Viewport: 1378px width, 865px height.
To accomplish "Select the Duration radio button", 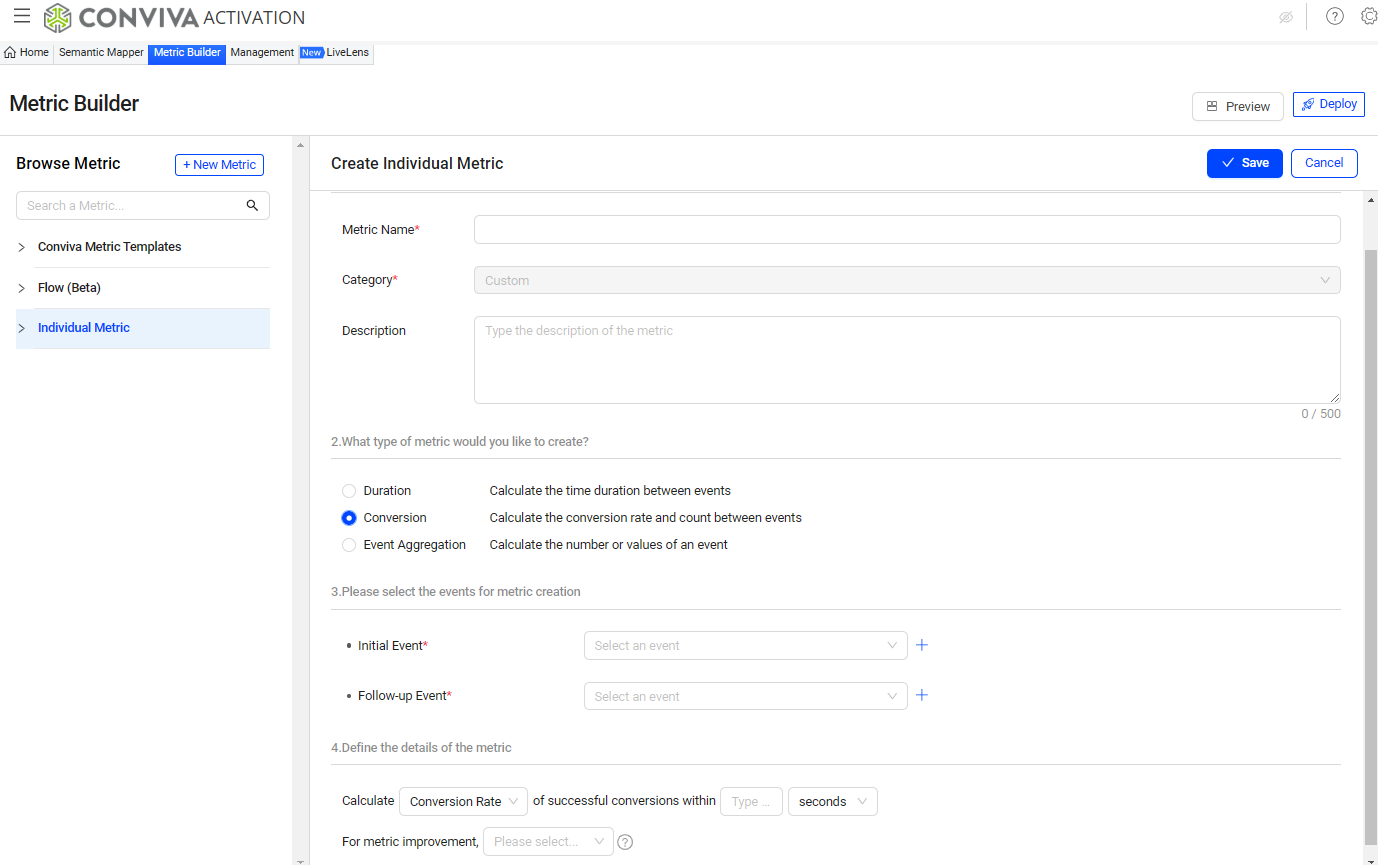I will coord(349,491).
